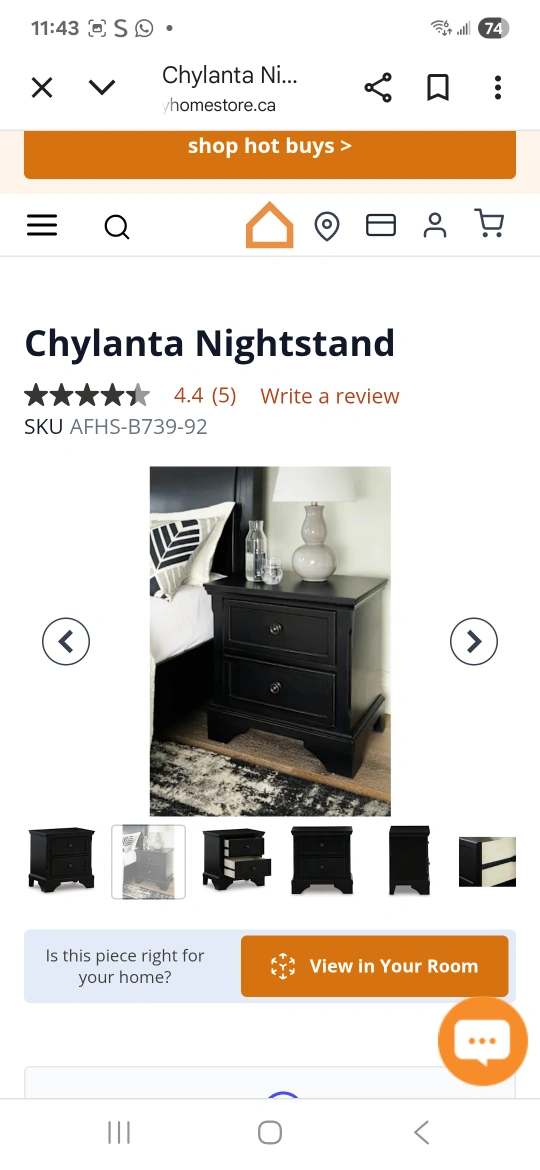Open the Write a review link
The width and height of the screenshot is (540, 1170).
[330, 395]
